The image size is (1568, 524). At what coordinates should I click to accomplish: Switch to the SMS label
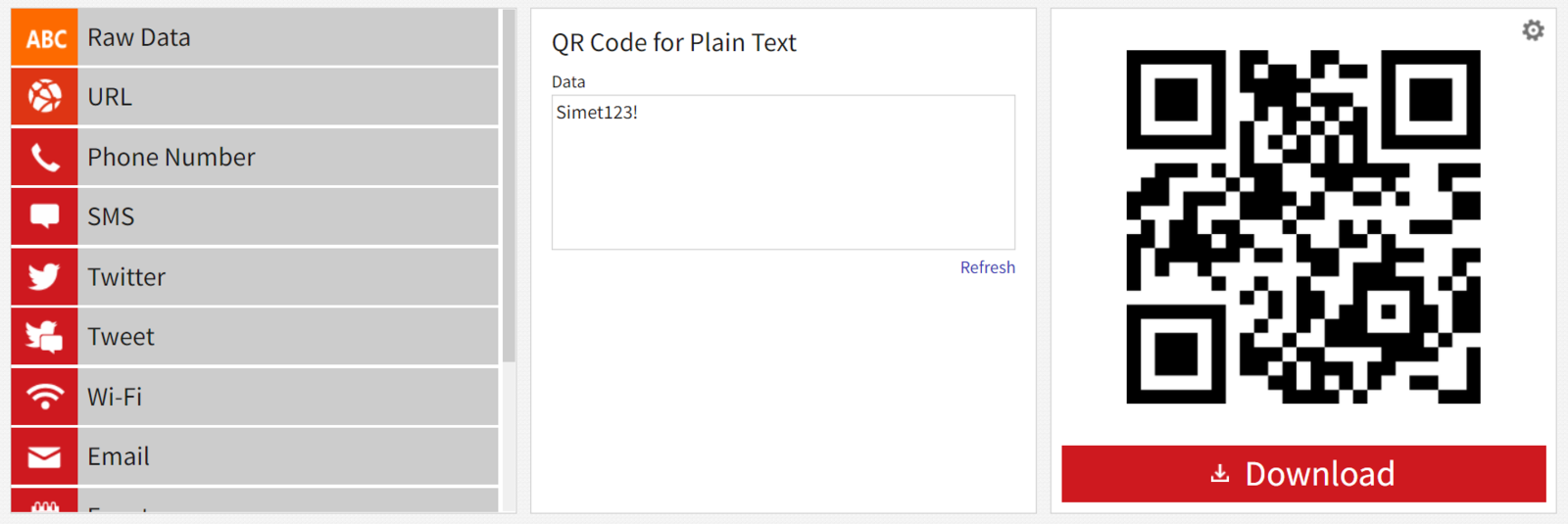click(x=111, y=216)
